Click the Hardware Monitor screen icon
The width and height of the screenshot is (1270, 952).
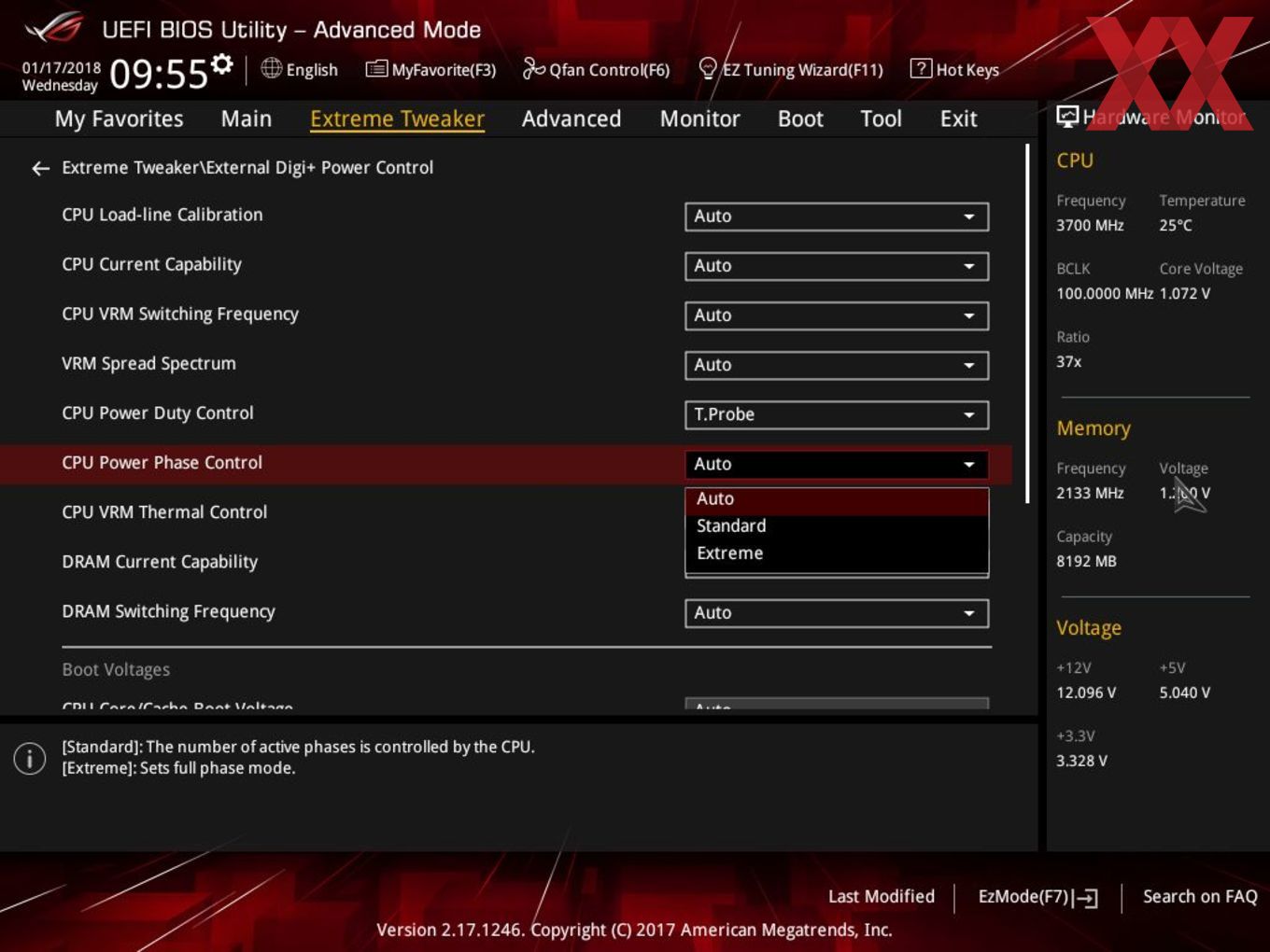coord(1067,117)
